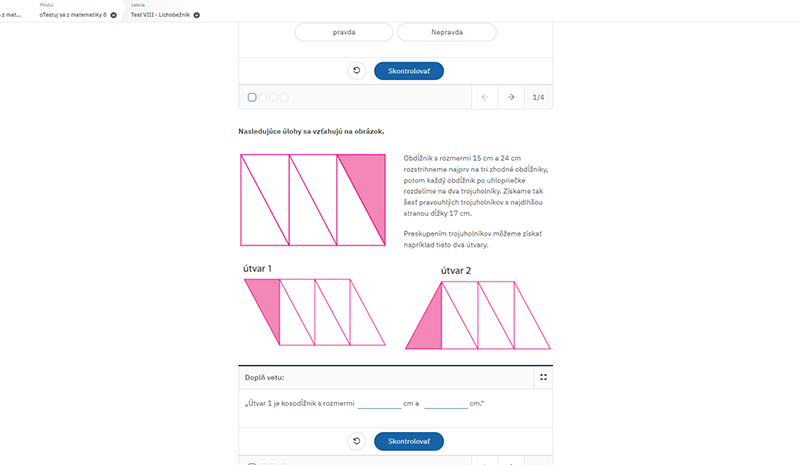Click the 1/4 page counter
Screen dimensions: 800x465
538,97
